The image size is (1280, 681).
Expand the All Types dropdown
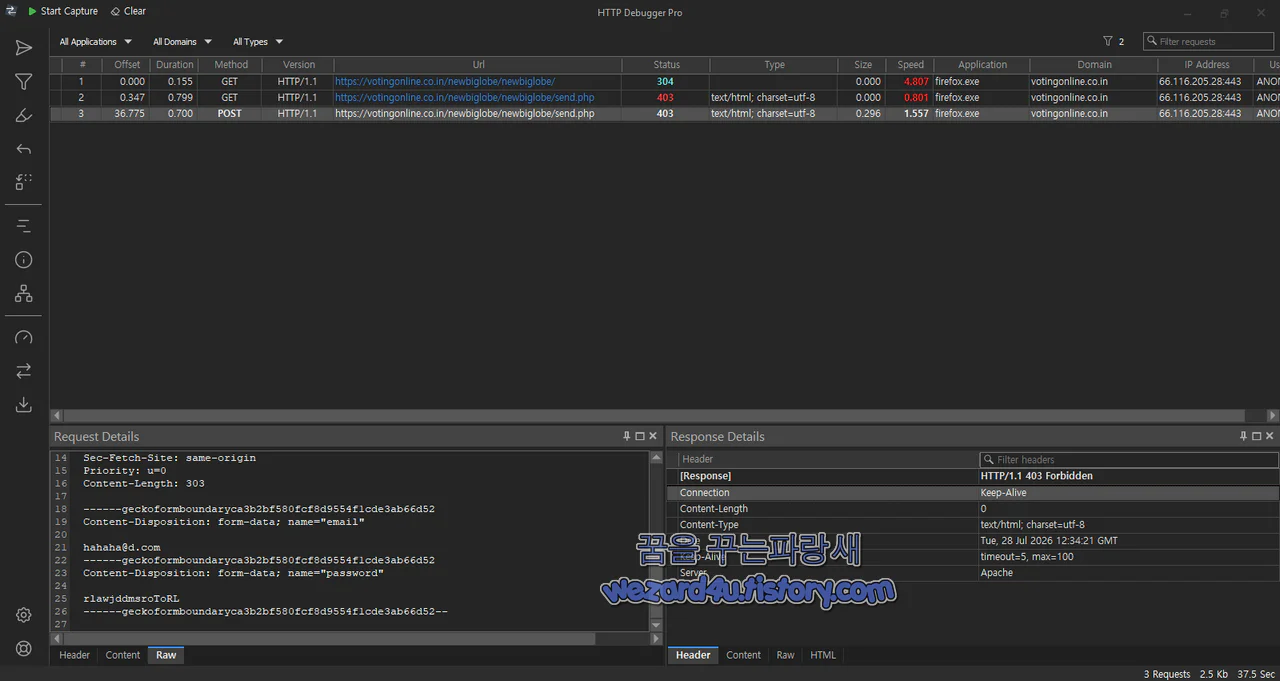click(258, 42)
